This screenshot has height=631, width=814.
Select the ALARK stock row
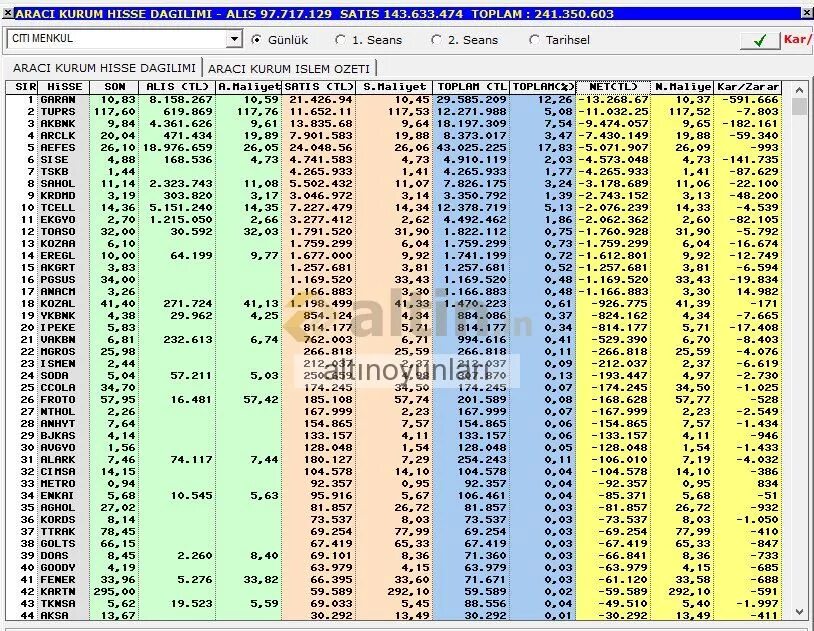[394, 460]
